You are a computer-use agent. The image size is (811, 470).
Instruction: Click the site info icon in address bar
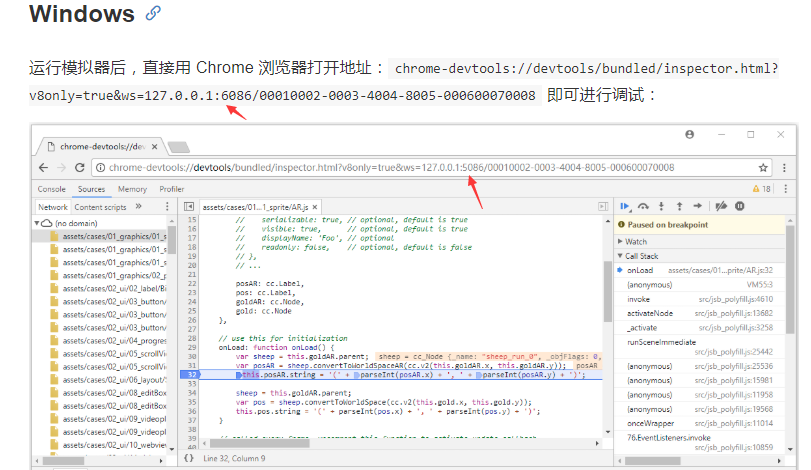pos(101,168)
